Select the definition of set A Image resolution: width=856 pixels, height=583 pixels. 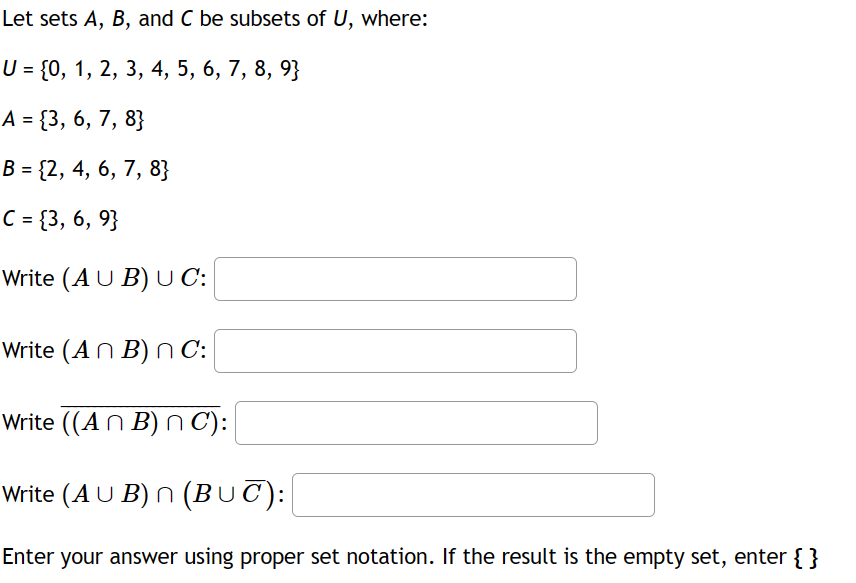pos(75,119)
